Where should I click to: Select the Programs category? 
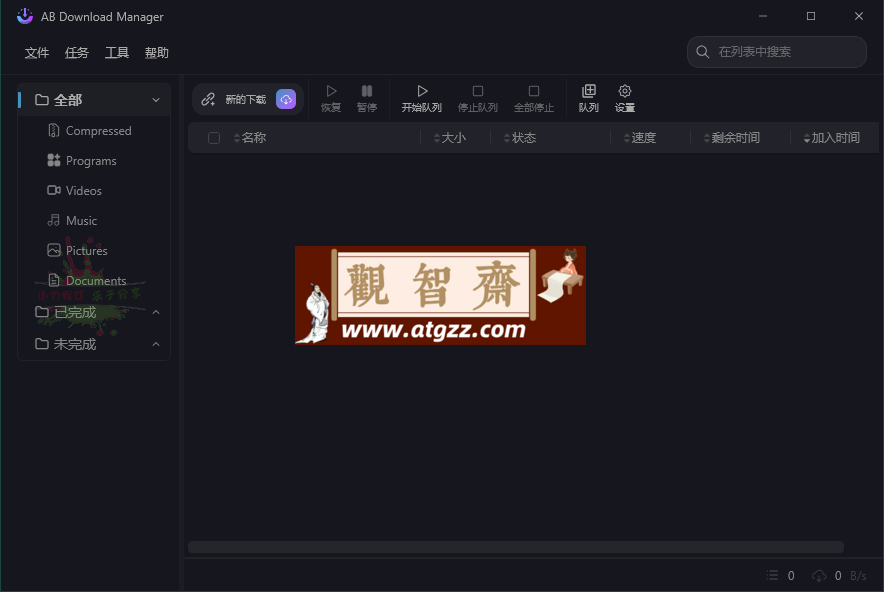click(x=94, y=161)
